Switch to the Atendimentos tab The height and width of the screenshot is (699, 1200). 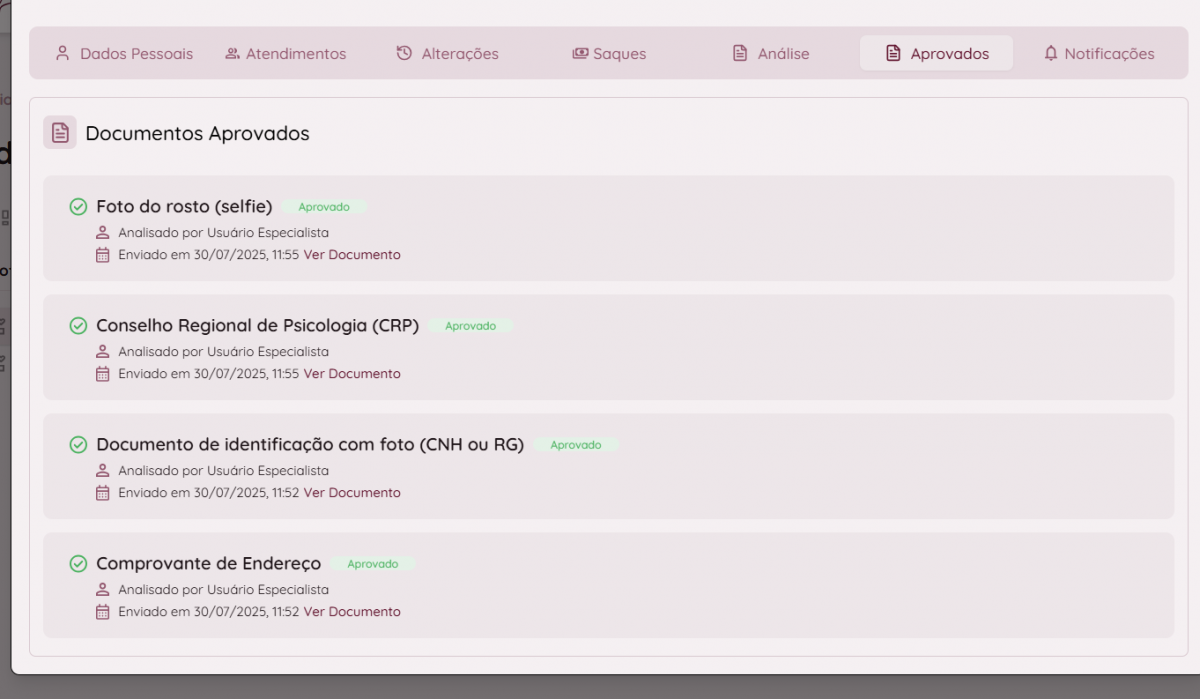[286, 54]
